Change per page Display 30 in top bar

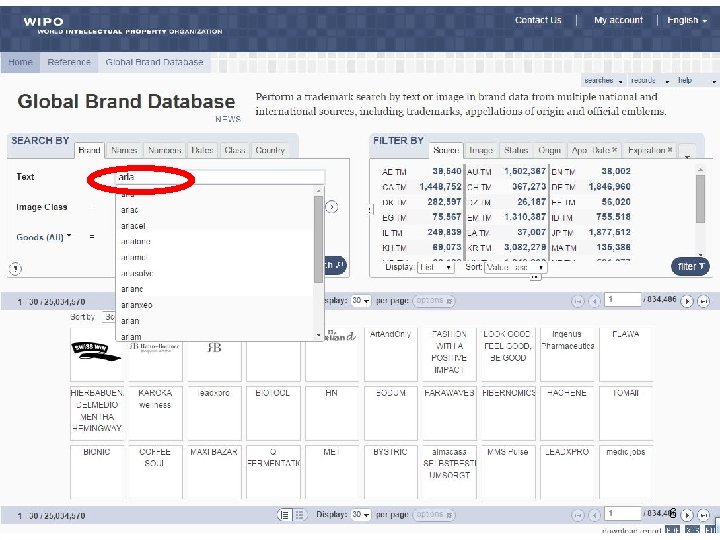pos(361,301)
